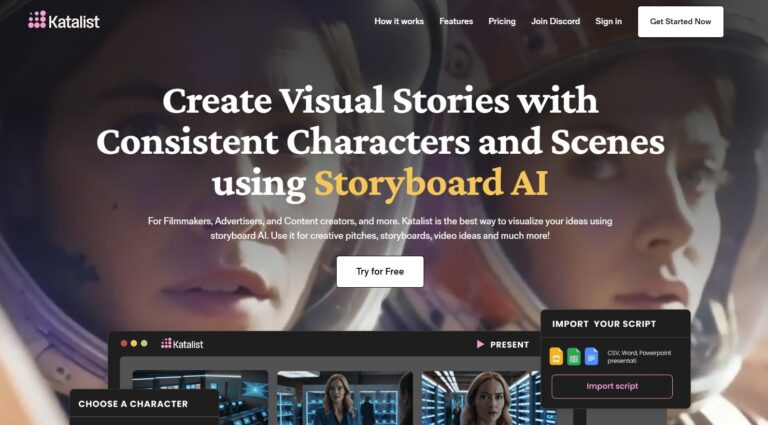The height and width of the screenshot is (425, 768).
Task: Click the green window dot in mockup
Action: click(144, 343)
